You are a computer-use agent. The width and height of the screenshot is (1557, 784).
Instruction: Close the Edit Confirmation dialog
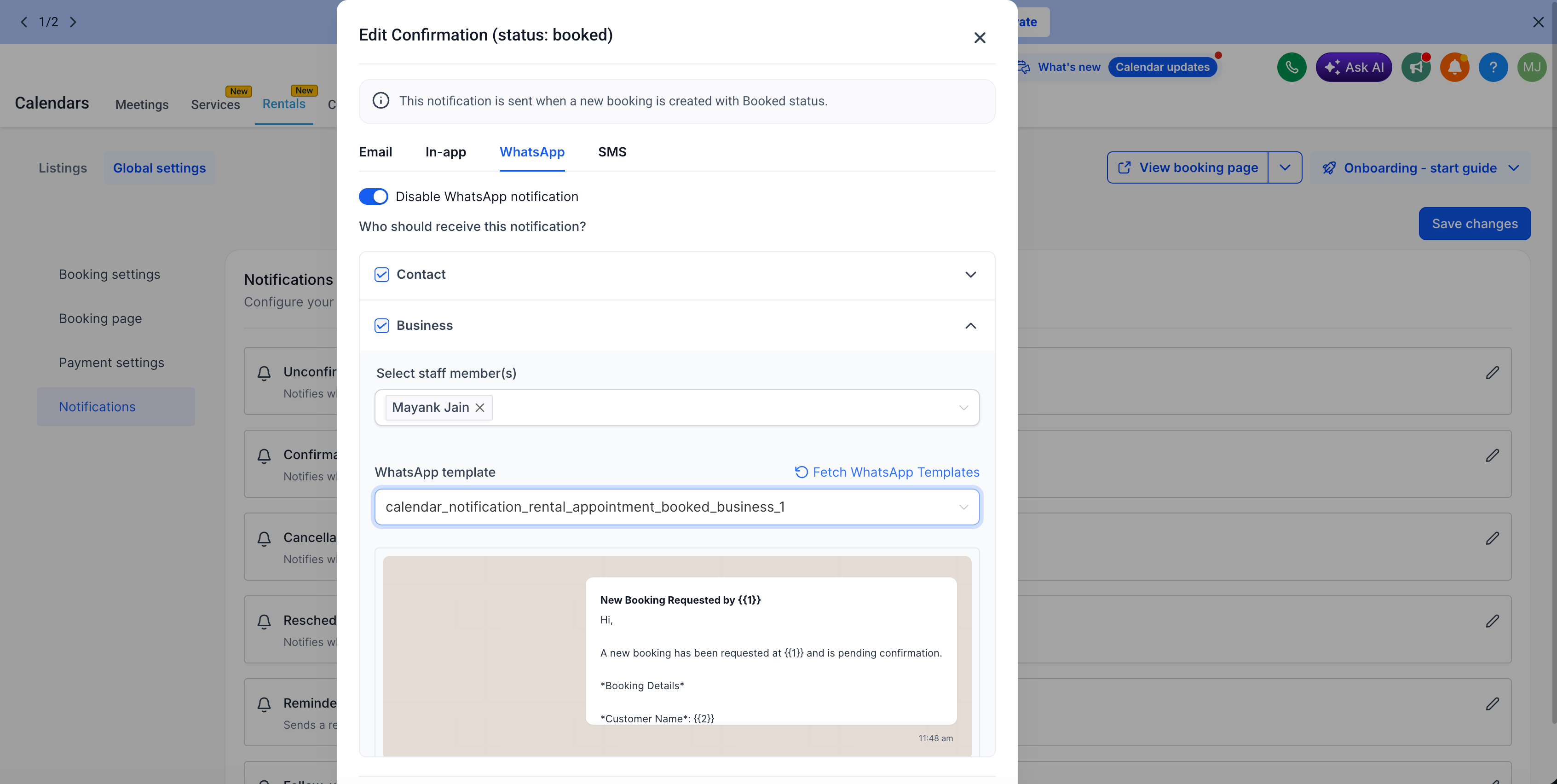click(980, 37)
